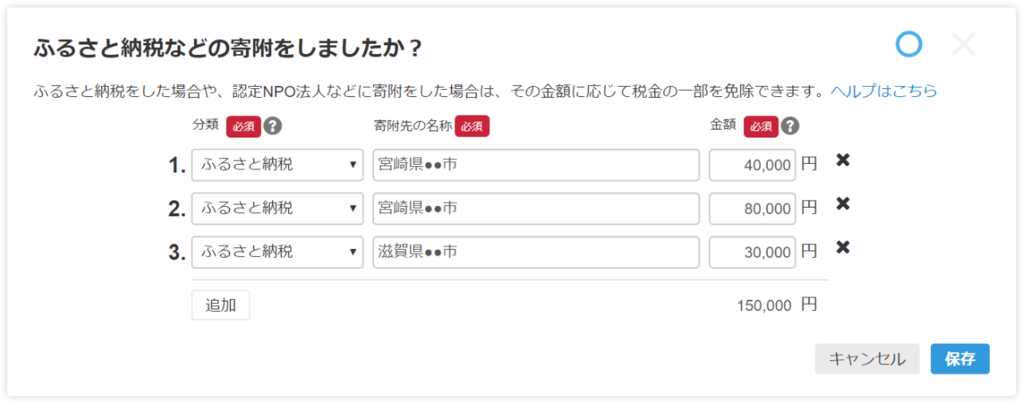Focus the donee name field in row 2

click(x=535, y=208)
